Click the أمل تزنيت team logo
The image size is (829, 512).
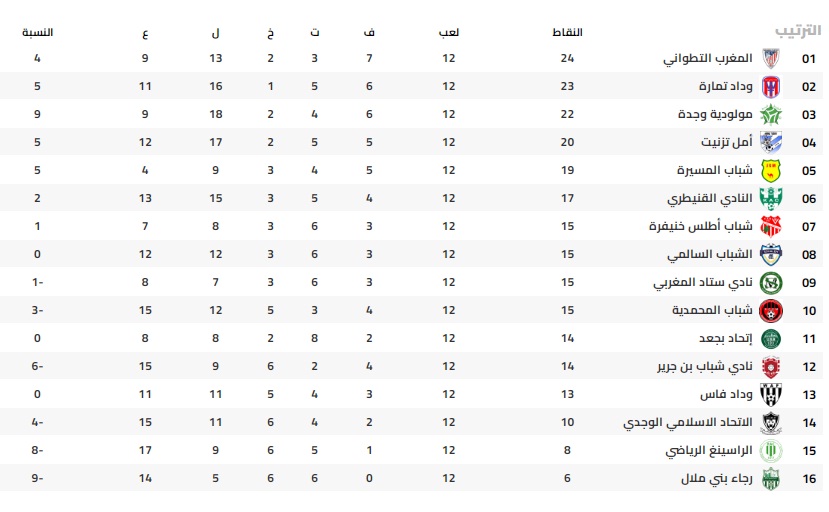770,142
